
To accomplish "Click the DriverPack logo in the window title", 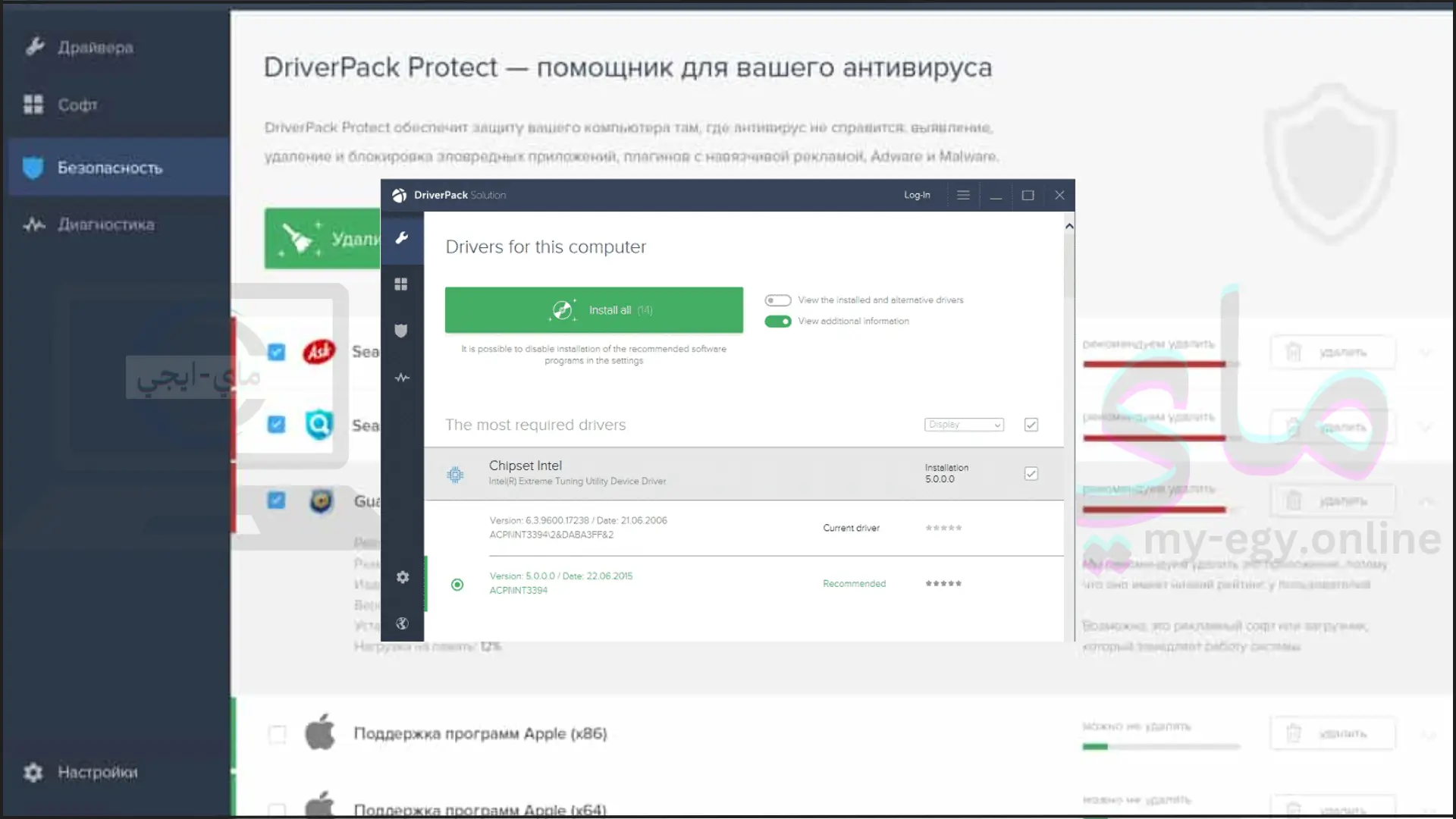I will tap(399, 196).
